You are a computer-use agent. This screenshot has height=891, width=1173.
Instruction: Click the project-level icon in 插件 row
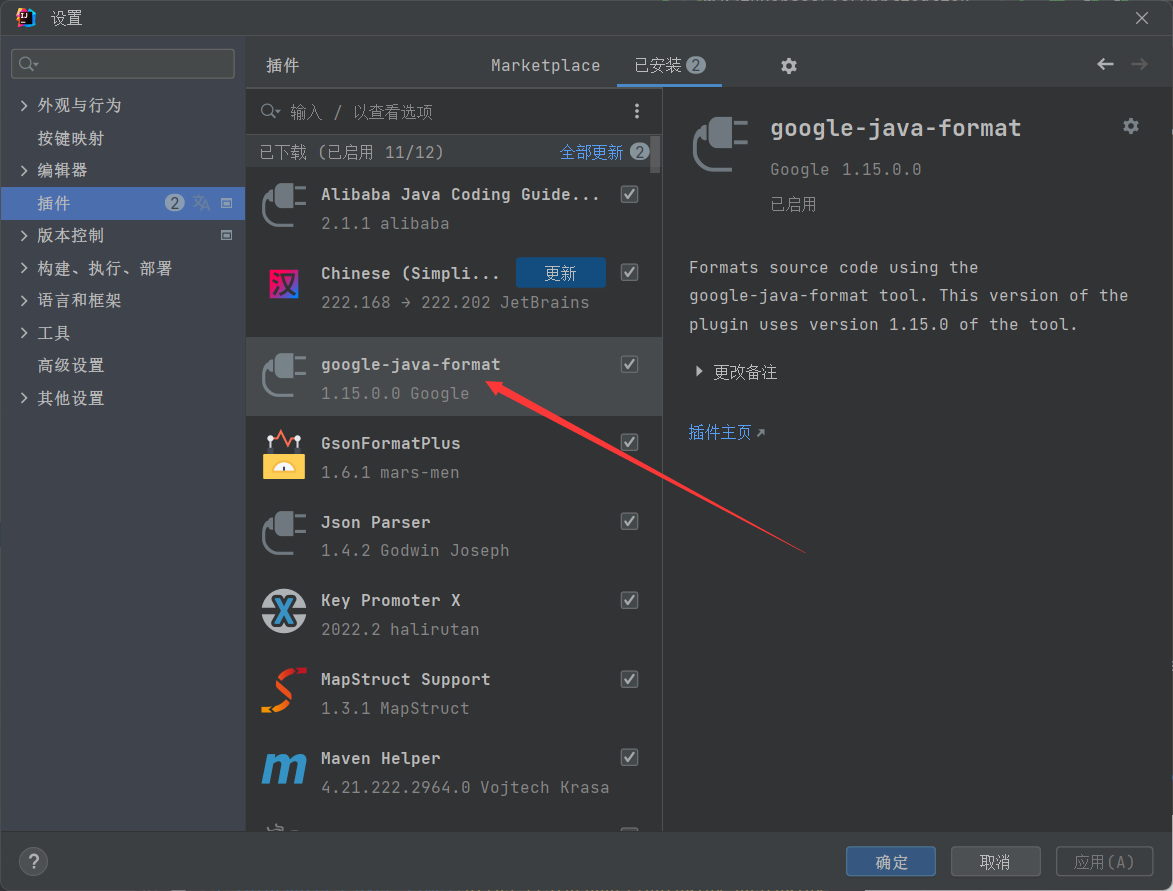(x=227, y=203)
